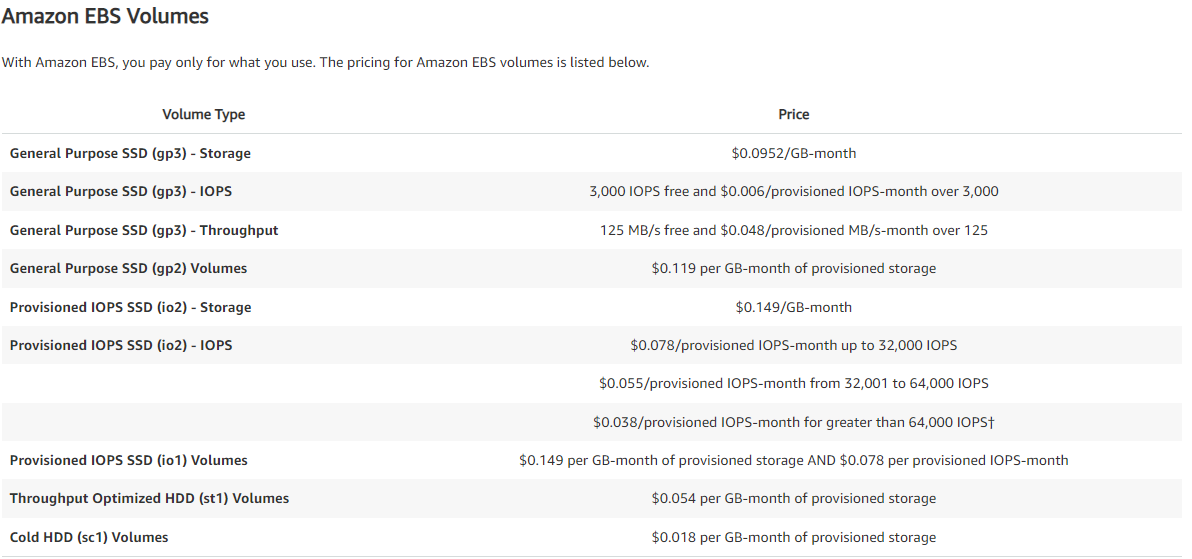Screen dimensions: 1192x559
Task: Click Provisioned IOPS SSD (io2) - Storage label
Action: pyautogui.click(x=131, y=307)
